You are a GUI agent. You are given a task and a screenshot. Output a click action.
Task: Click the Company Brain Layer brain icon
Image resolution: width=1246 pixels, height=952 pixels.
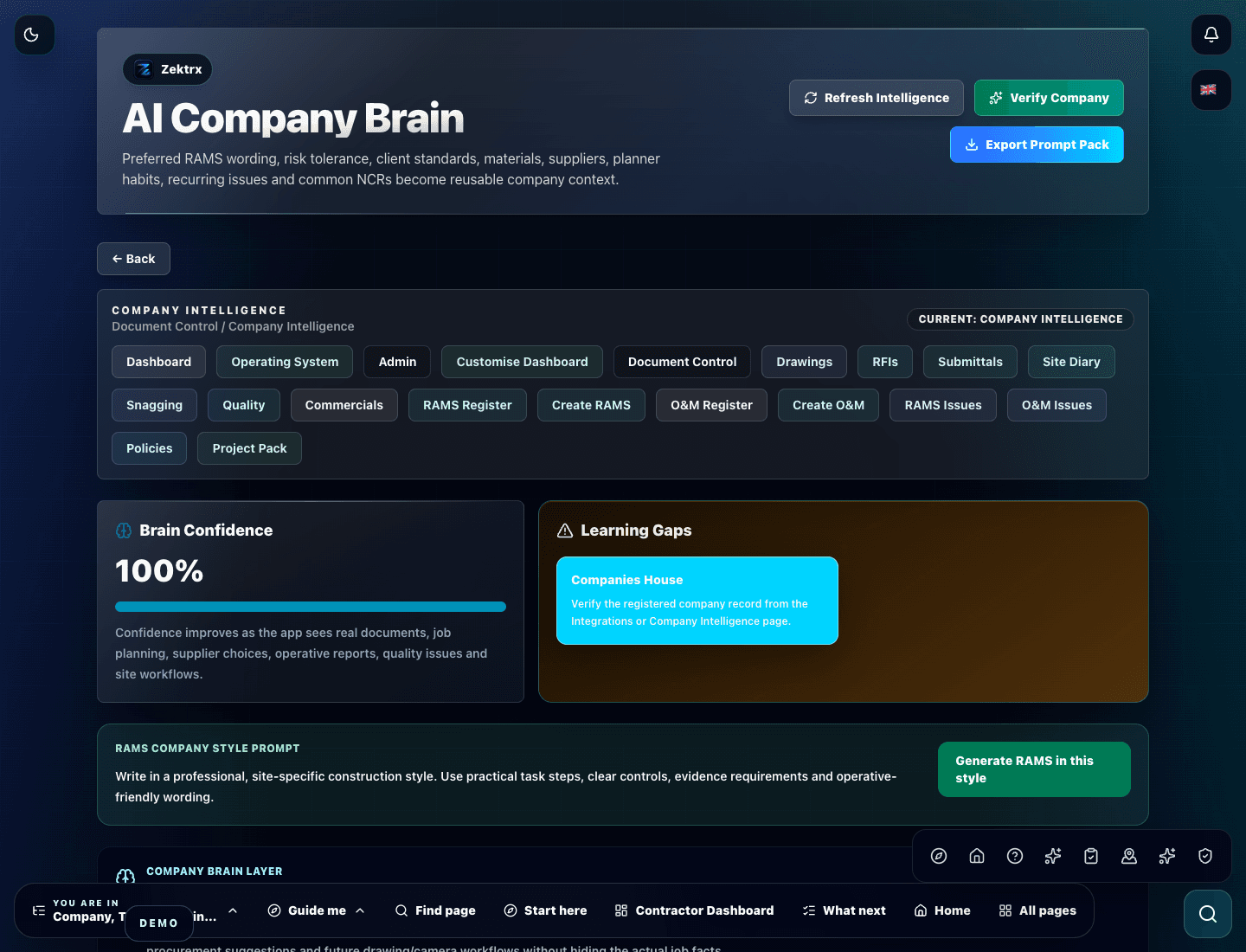[x=125, y=877]
